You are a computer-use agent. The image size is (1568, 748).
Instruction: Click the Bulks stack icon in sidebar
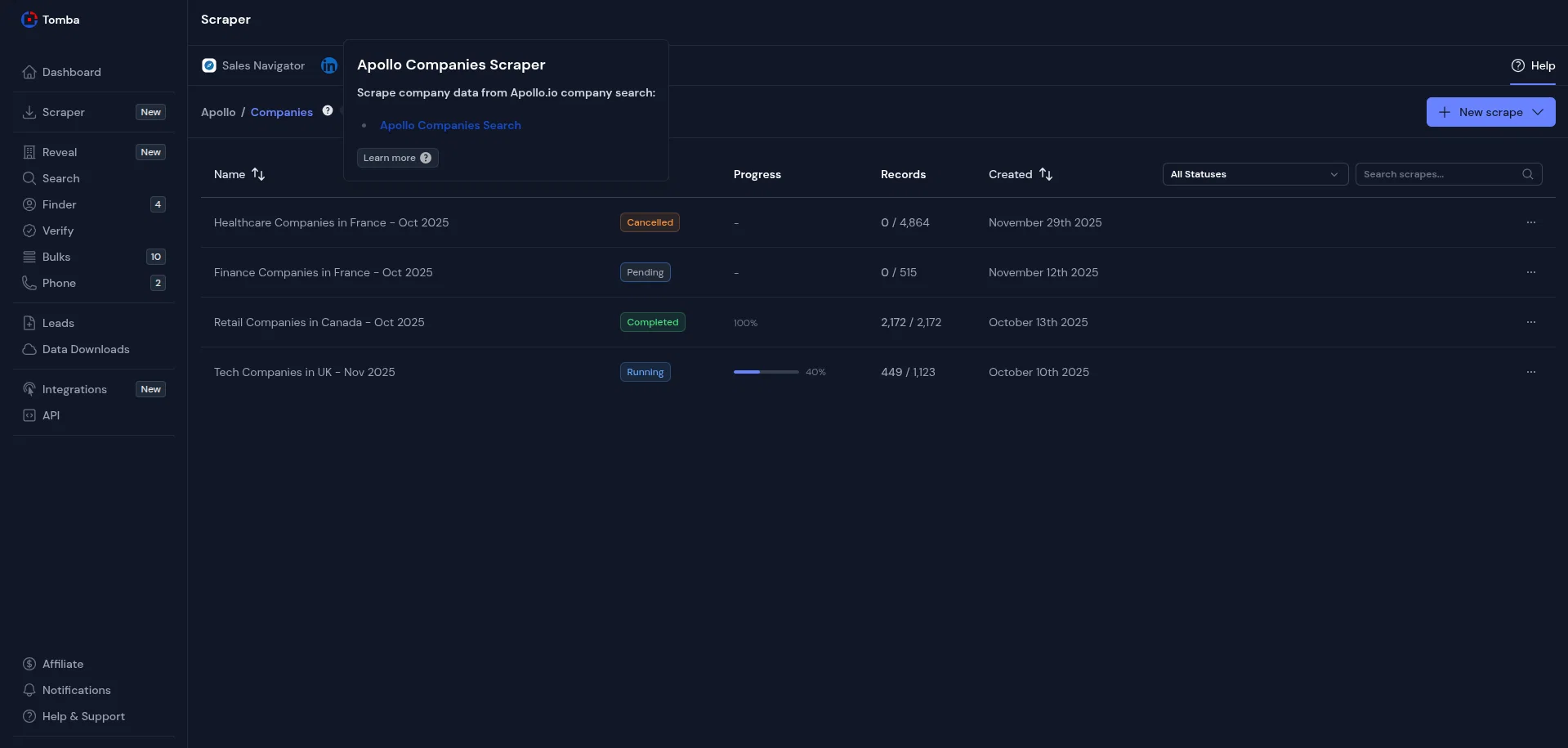tap(29, 257)
